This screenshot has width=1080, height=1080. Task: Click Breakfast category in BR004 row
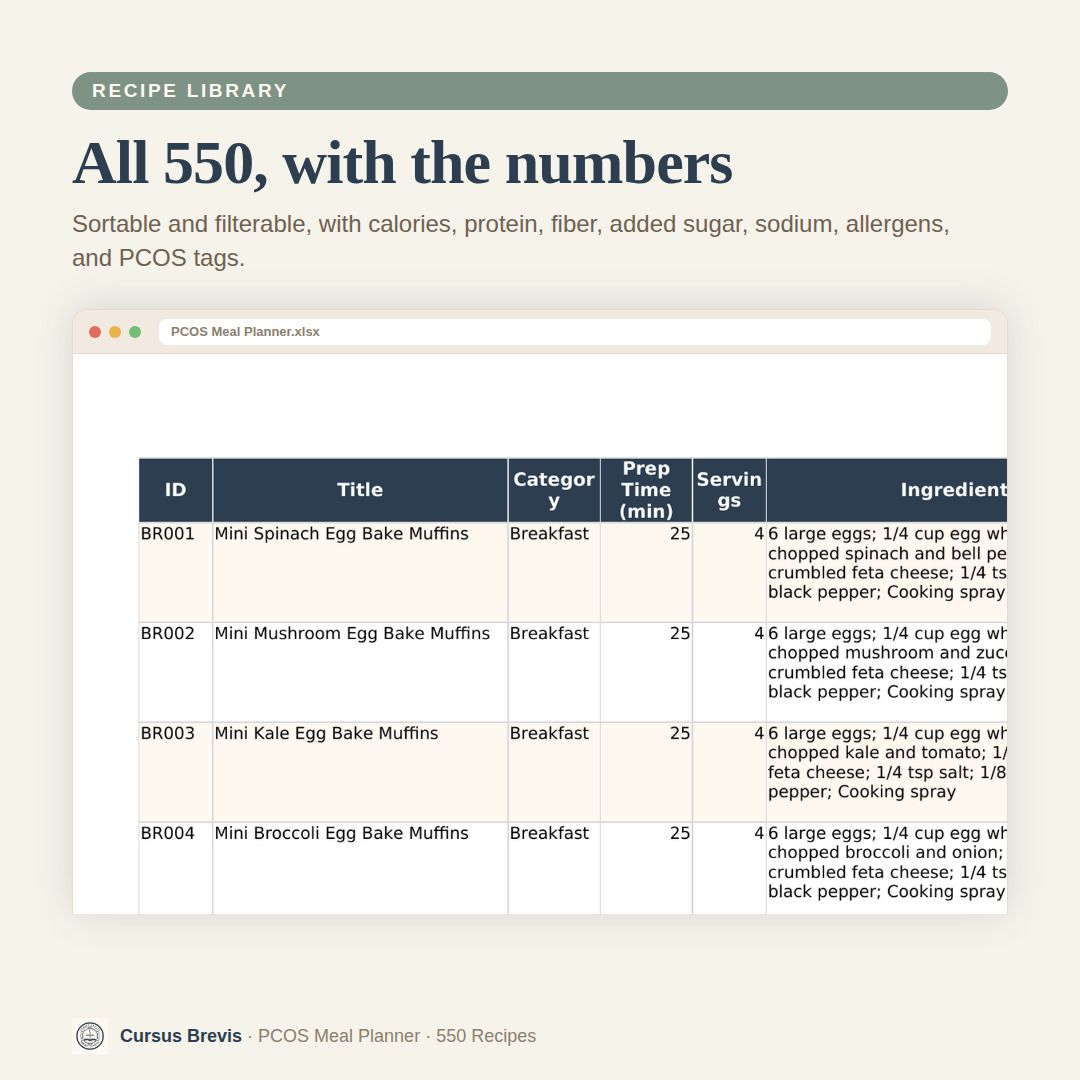[554, 869]
